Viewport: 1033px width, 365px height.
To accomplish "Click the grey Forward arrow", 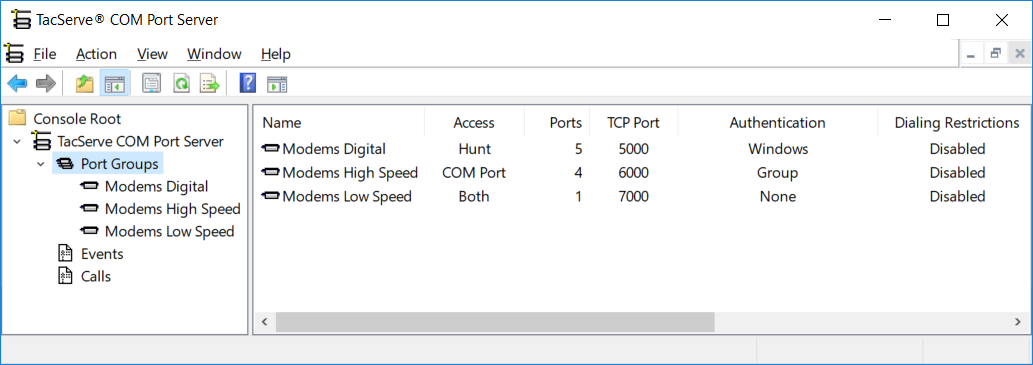I will click(x=45, y=84).
